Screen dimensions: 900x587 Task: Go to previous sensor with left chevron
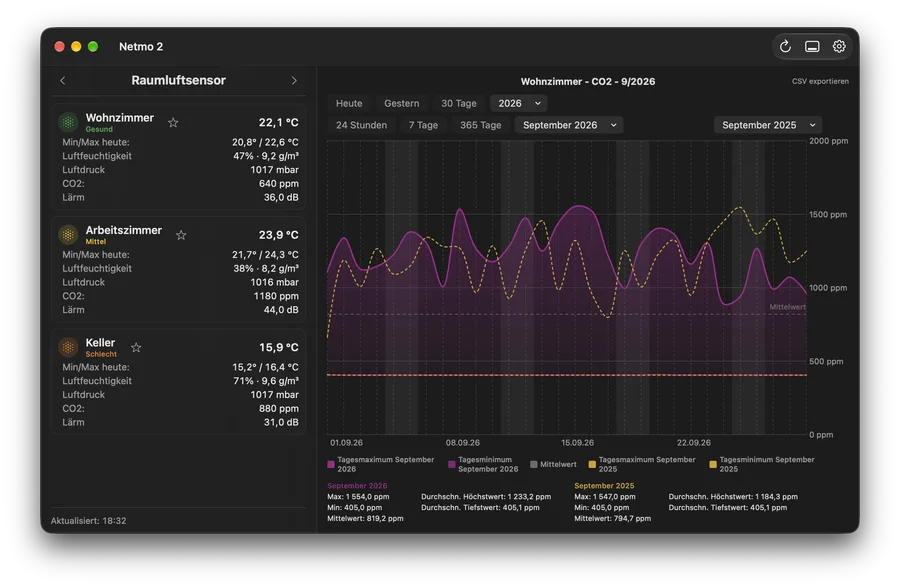pos(63,80)
